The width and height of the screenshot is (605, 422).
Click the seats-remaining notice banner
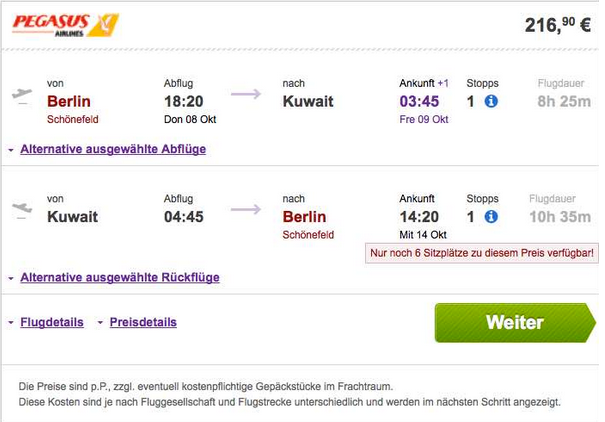482,253
